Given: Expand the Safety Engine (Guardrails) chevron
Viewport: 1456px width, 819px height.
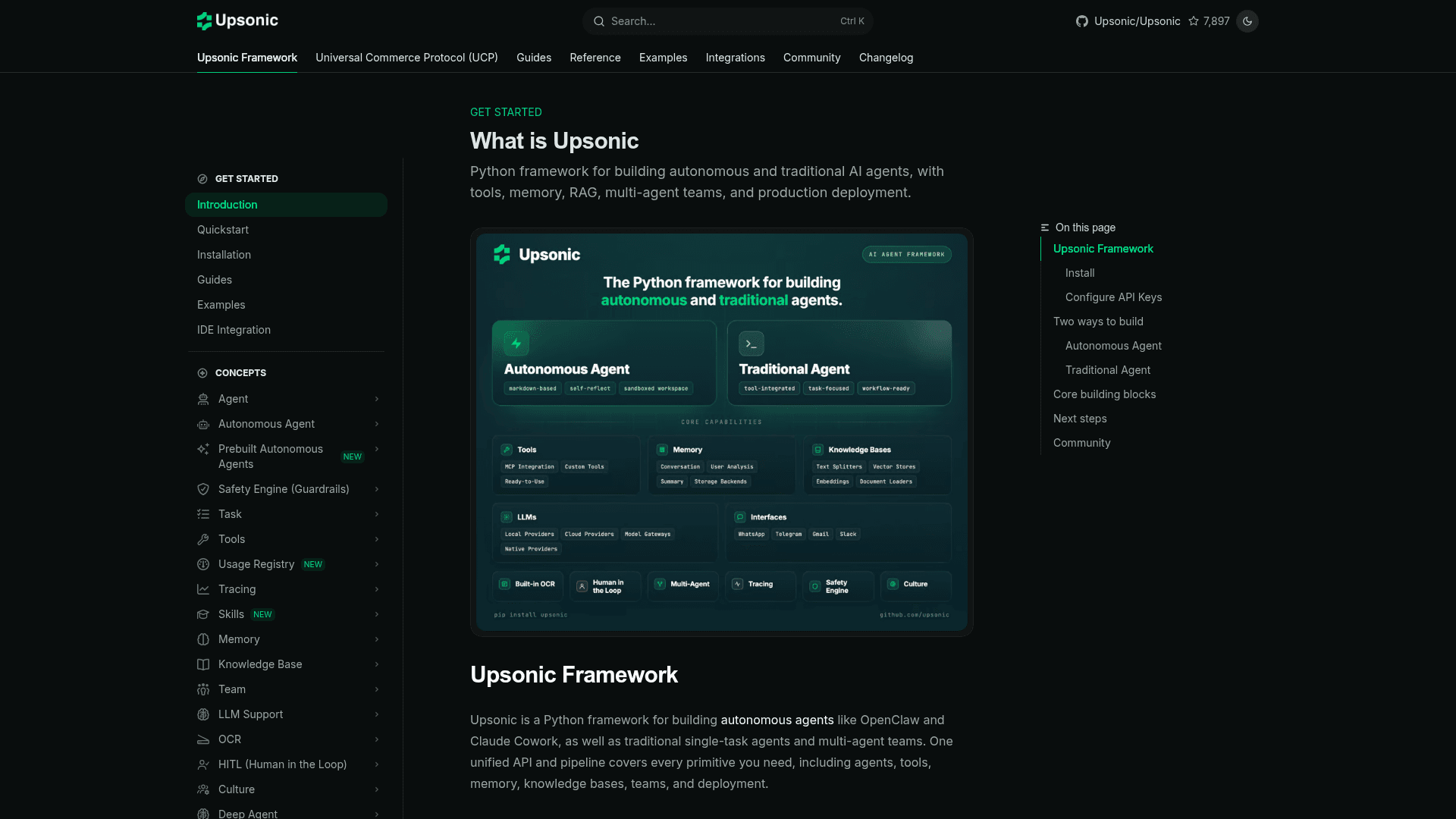Looking at the screenshot, I should coord(377,489).
